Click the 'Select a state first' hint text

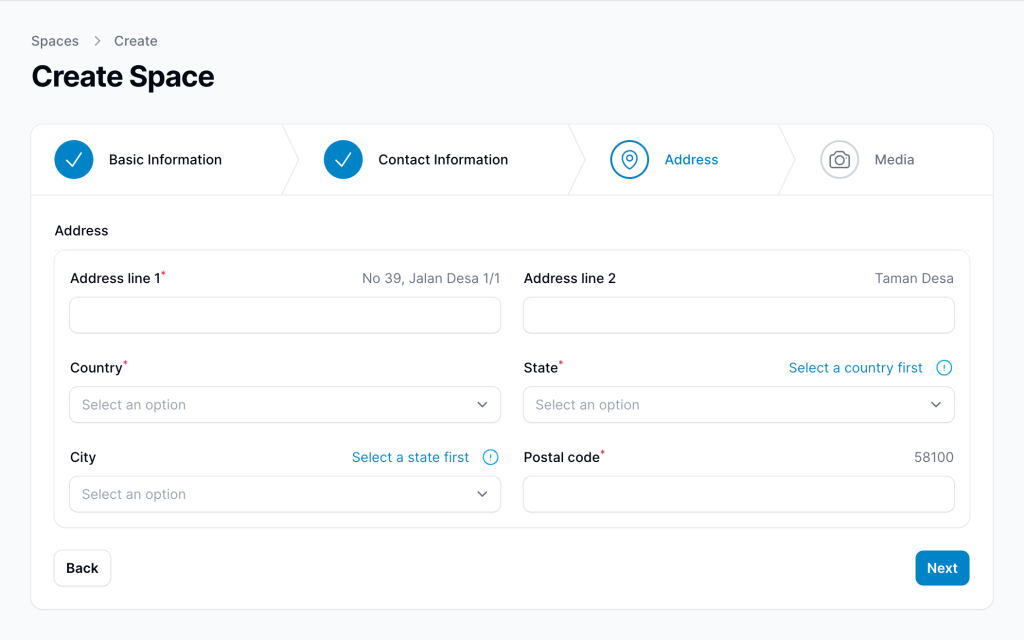(x=410, y=457)
